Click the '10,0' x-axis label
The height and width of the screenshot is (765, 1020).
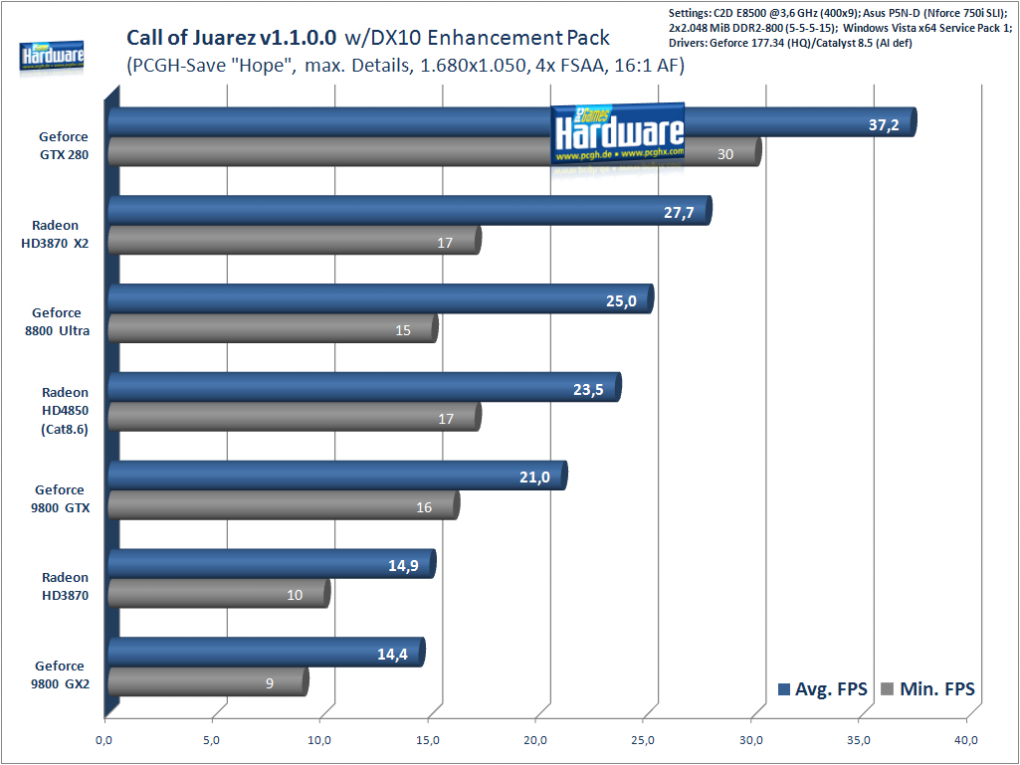(x=319, y=740)
